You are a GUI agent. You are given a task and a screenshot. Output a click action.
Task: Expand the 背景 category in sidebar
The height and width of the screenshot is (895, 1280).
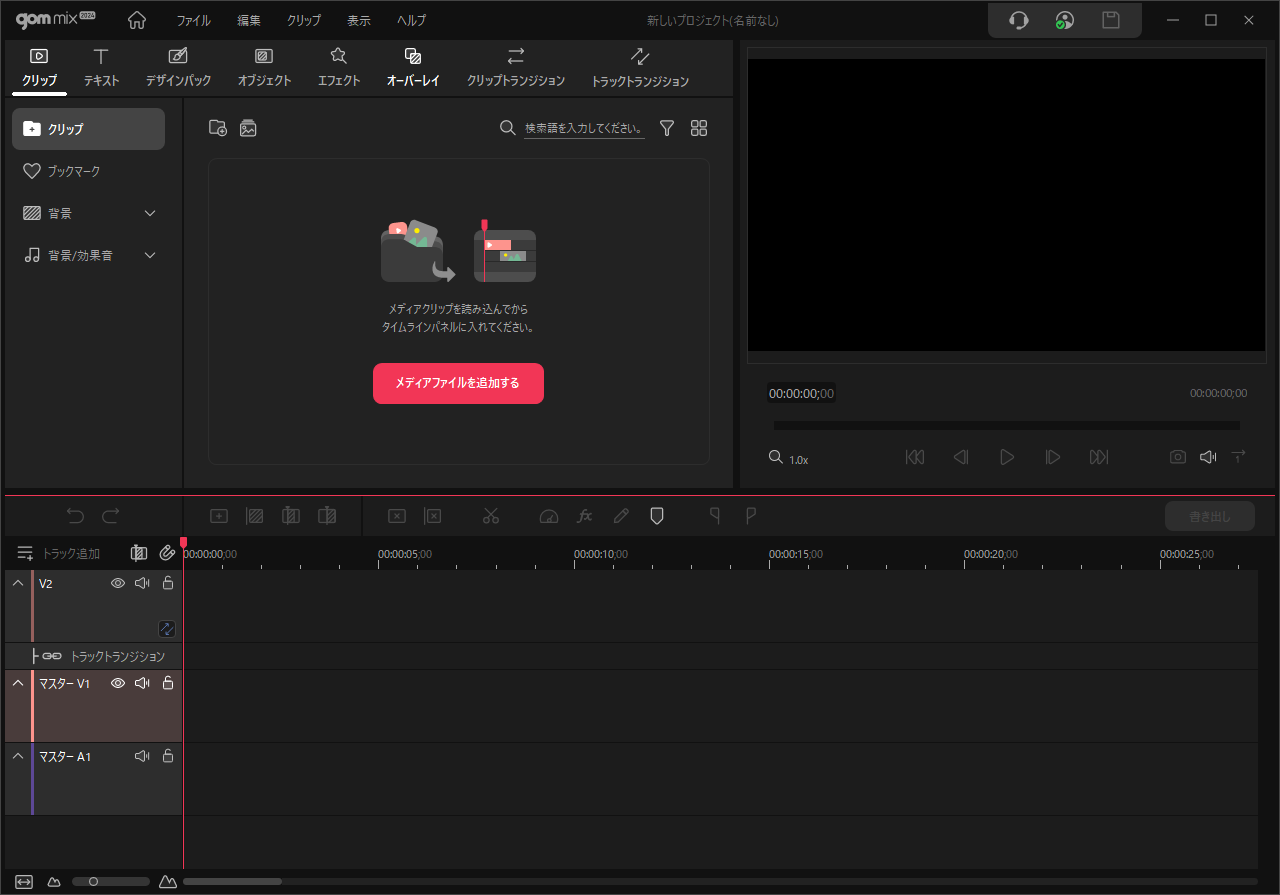pyautogui.click(x=150, y=213)
